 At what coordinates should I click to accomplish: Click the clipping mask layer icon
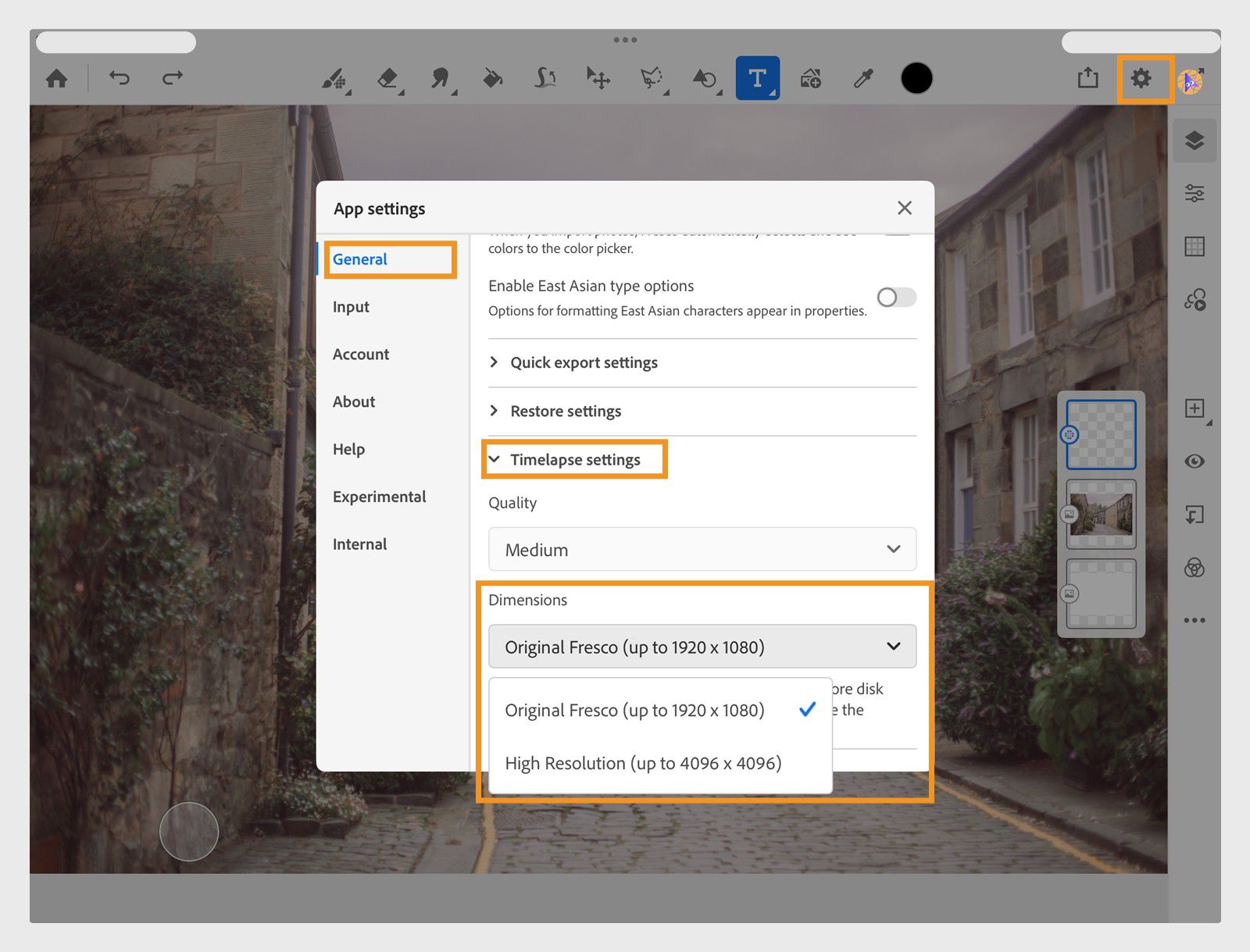tap(1195, 515)
